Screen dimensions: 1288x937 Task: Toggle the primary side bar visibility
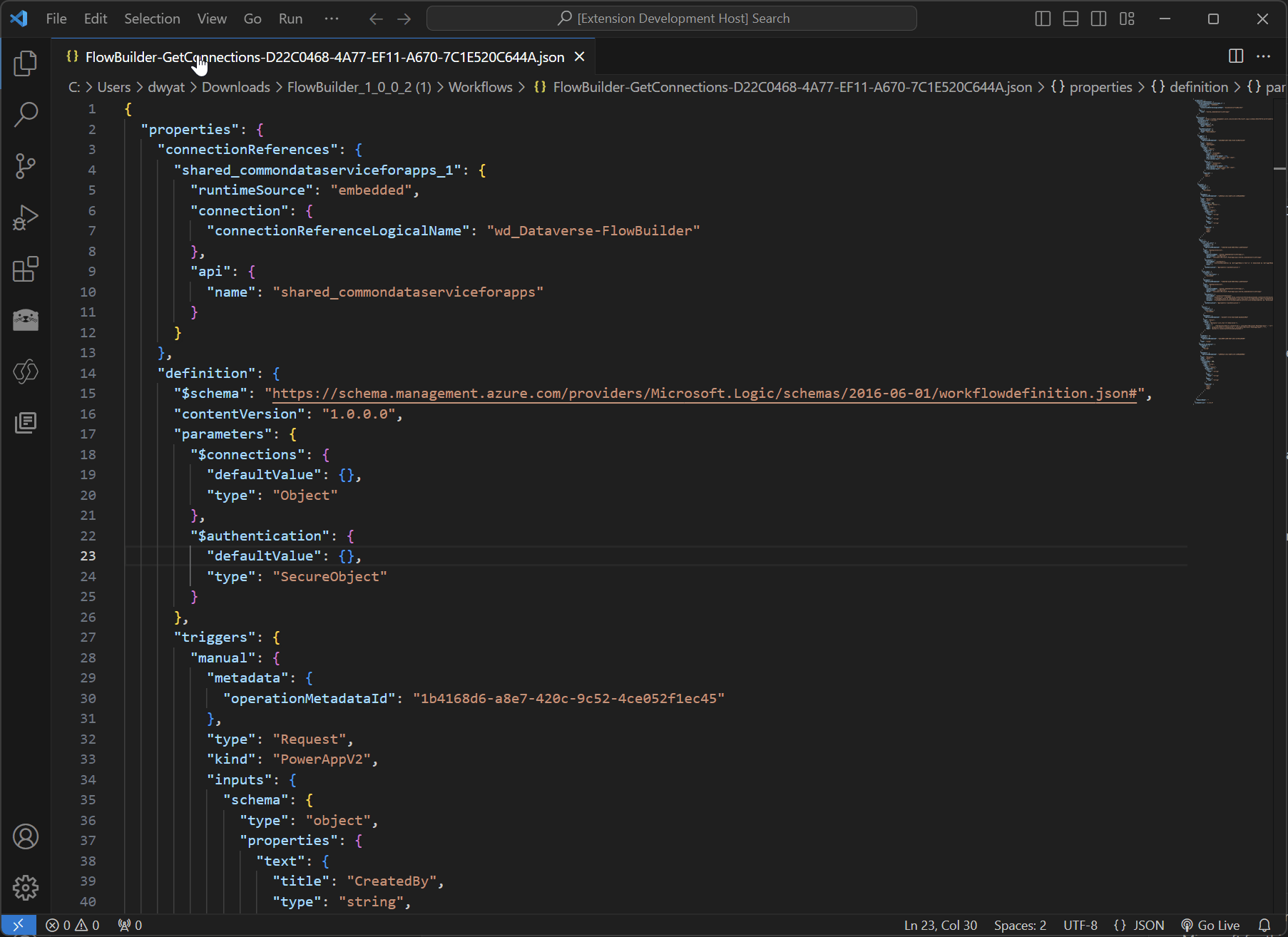(x=1043, y=19)
